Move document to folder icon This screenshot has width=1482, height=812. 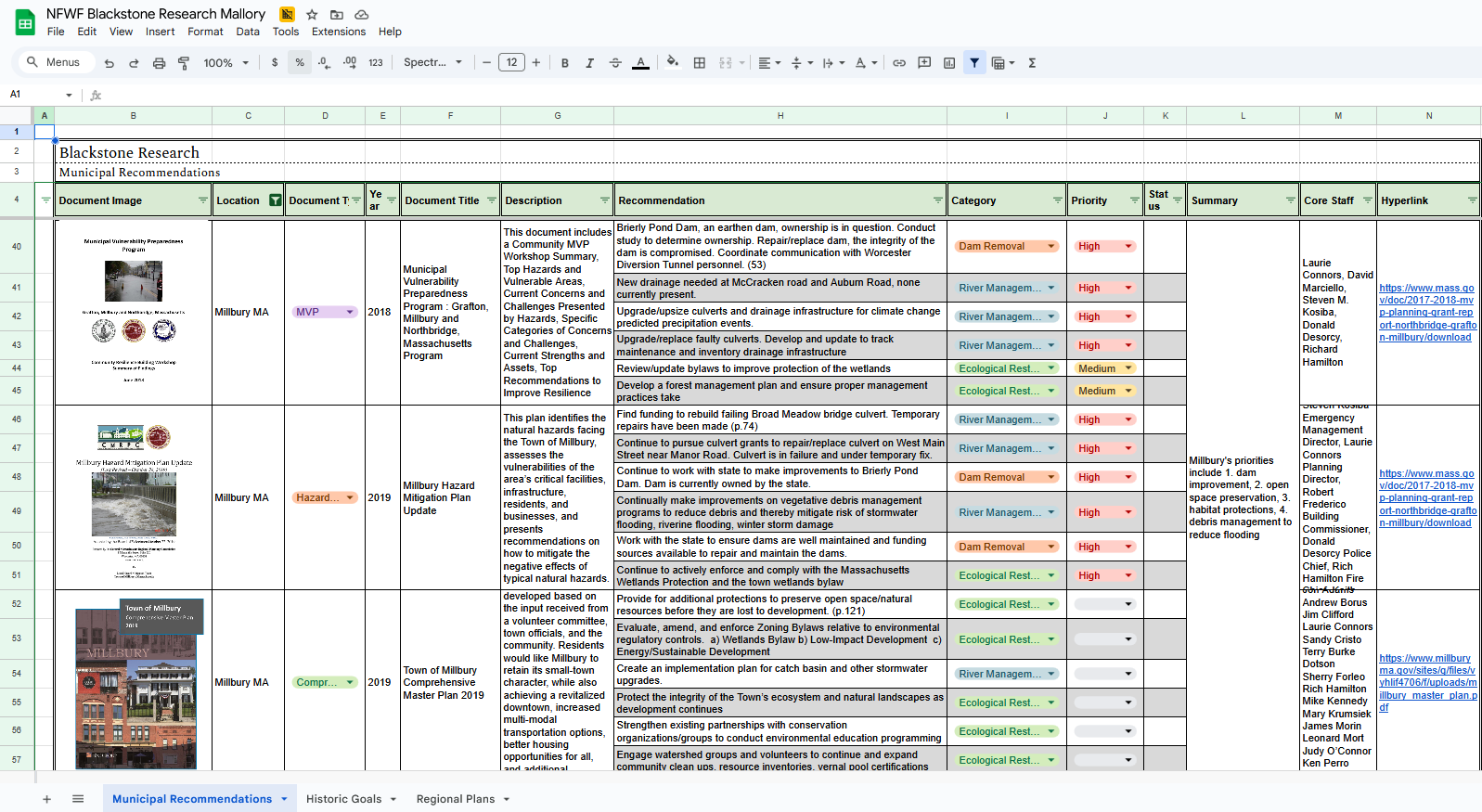pyautogui.click(x=337, y=15)
